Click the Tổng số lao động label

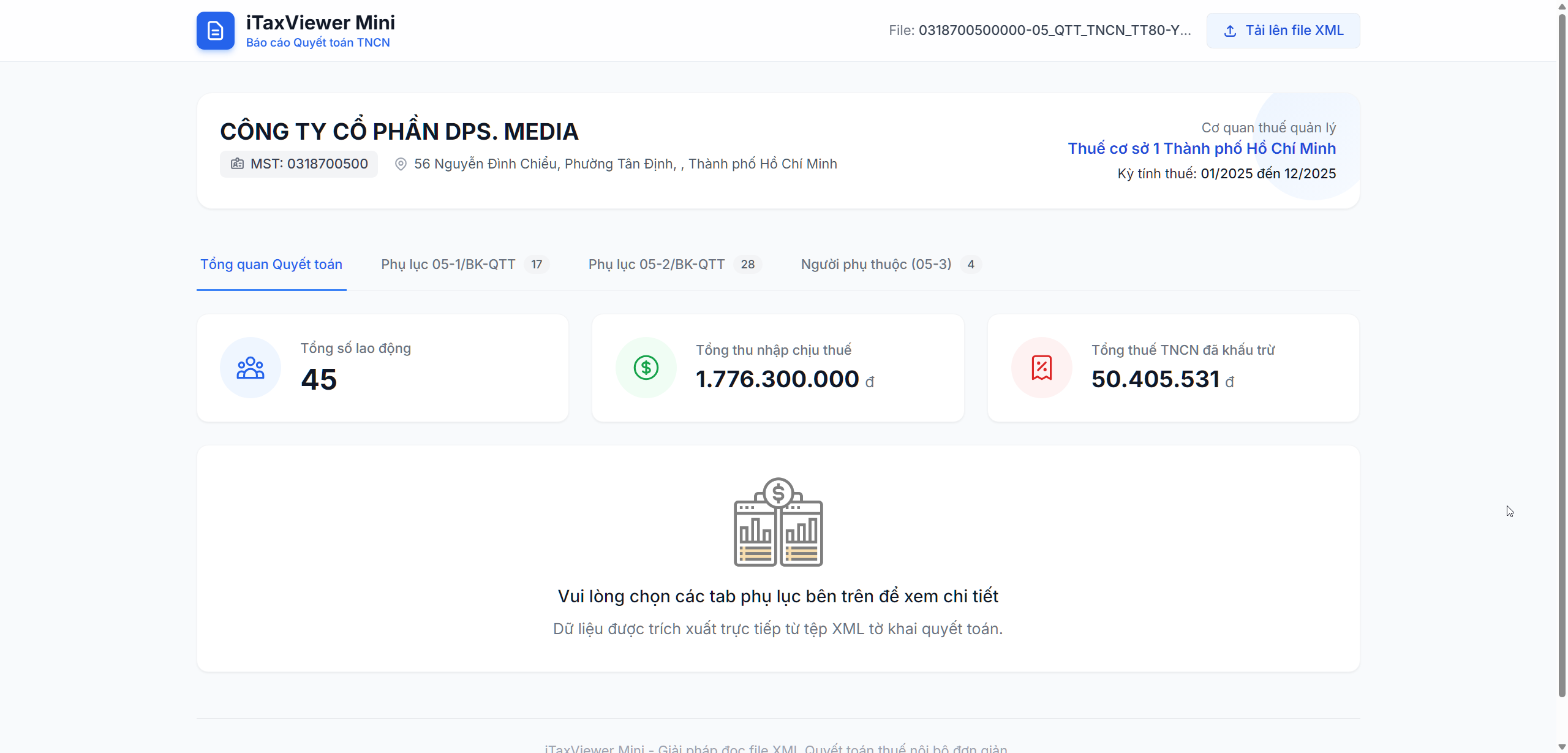356,348
